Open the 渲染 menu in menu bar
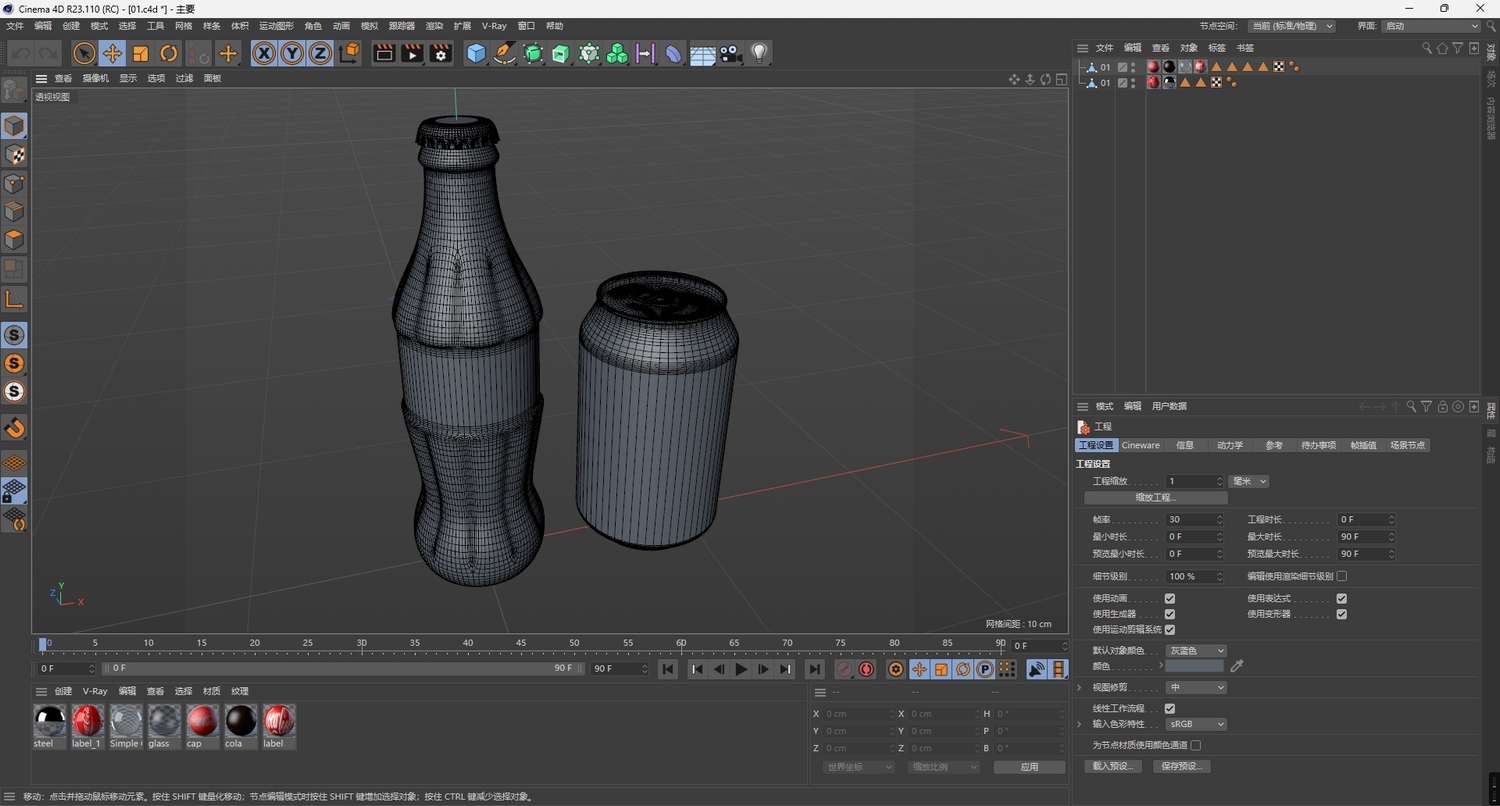This screenshot has width=1500, height=806. 434,26
